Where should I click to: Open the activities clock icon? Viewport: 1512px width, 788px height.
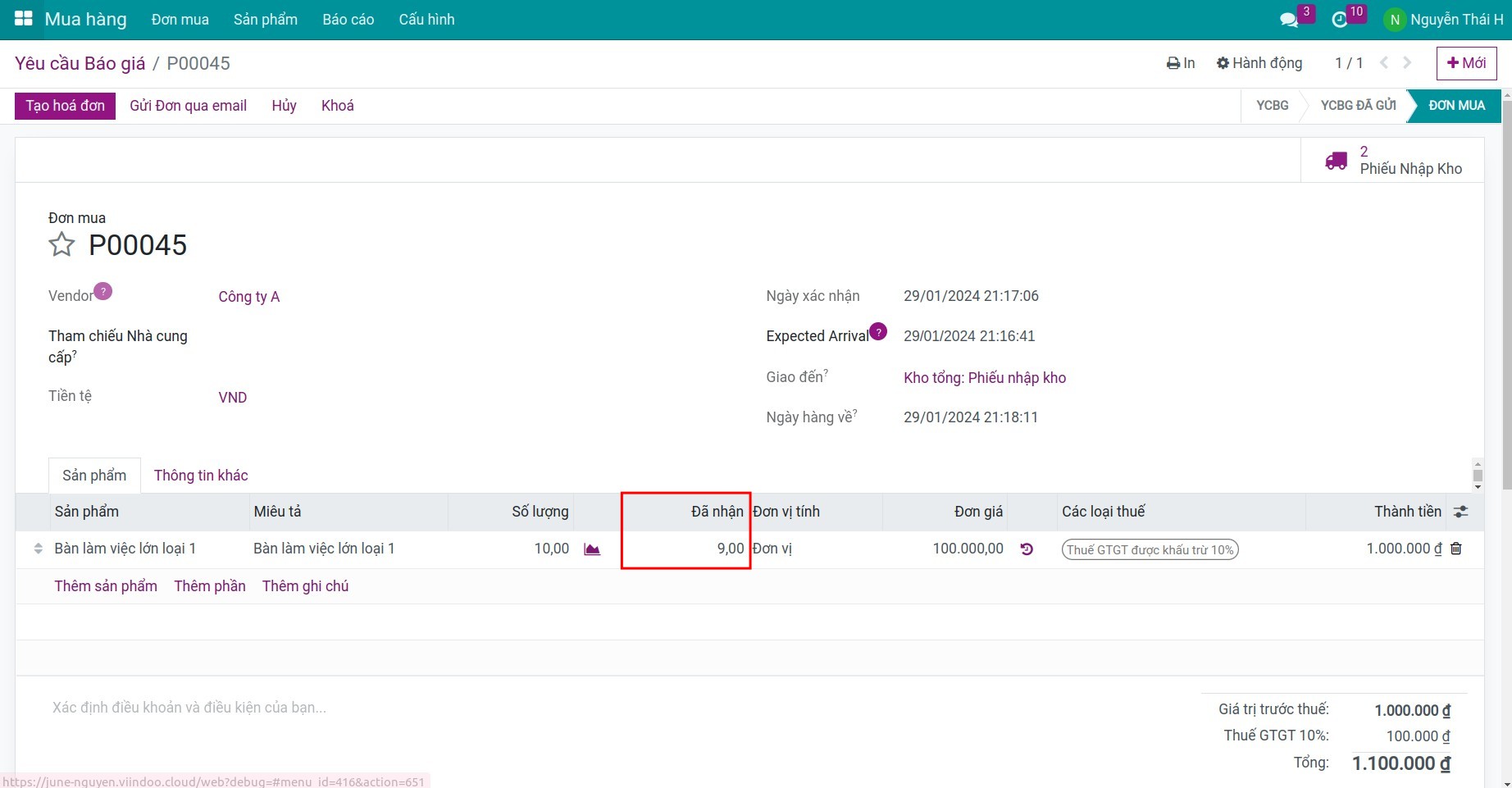tap(1340, 20)
